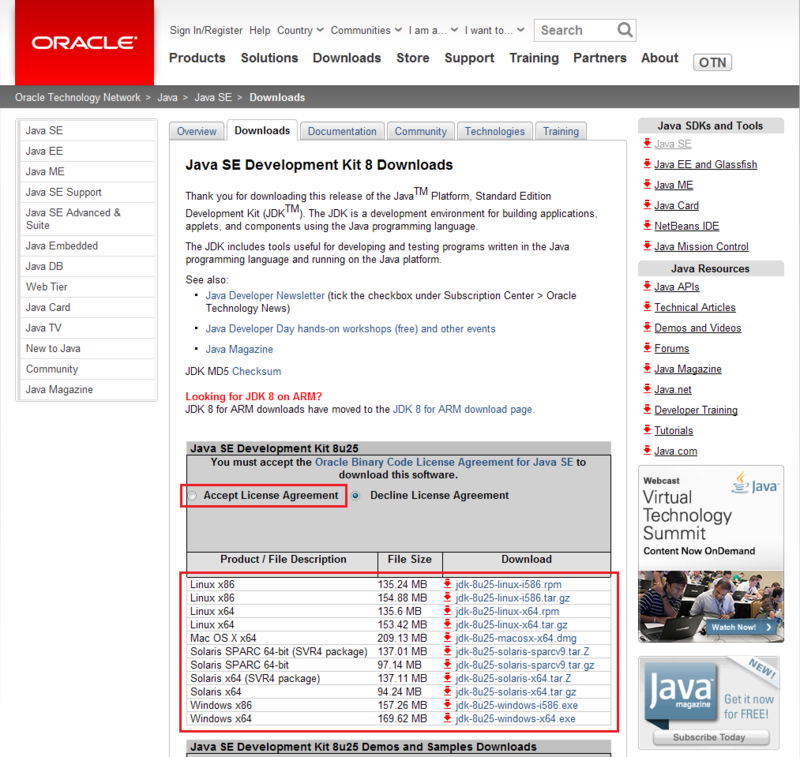This screenshot has width=800, height=757.
Task: Switch to the Overview tab
Action: 196,131
